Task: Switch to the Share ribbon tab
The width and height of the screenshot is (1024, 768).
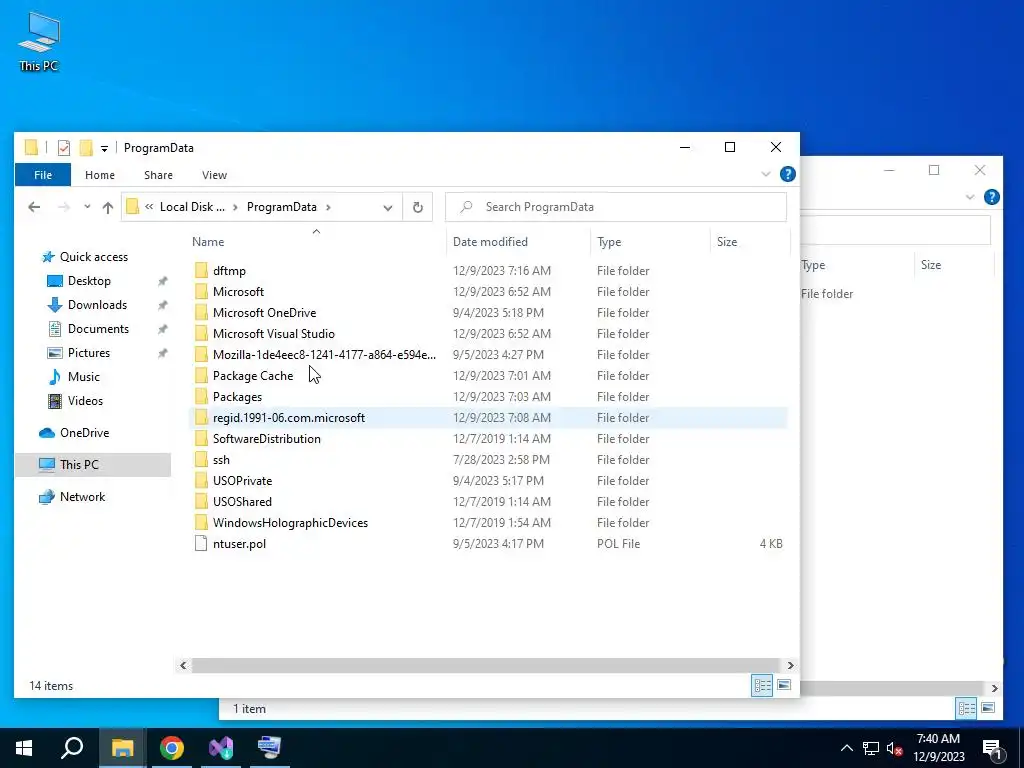Action: 159,175
